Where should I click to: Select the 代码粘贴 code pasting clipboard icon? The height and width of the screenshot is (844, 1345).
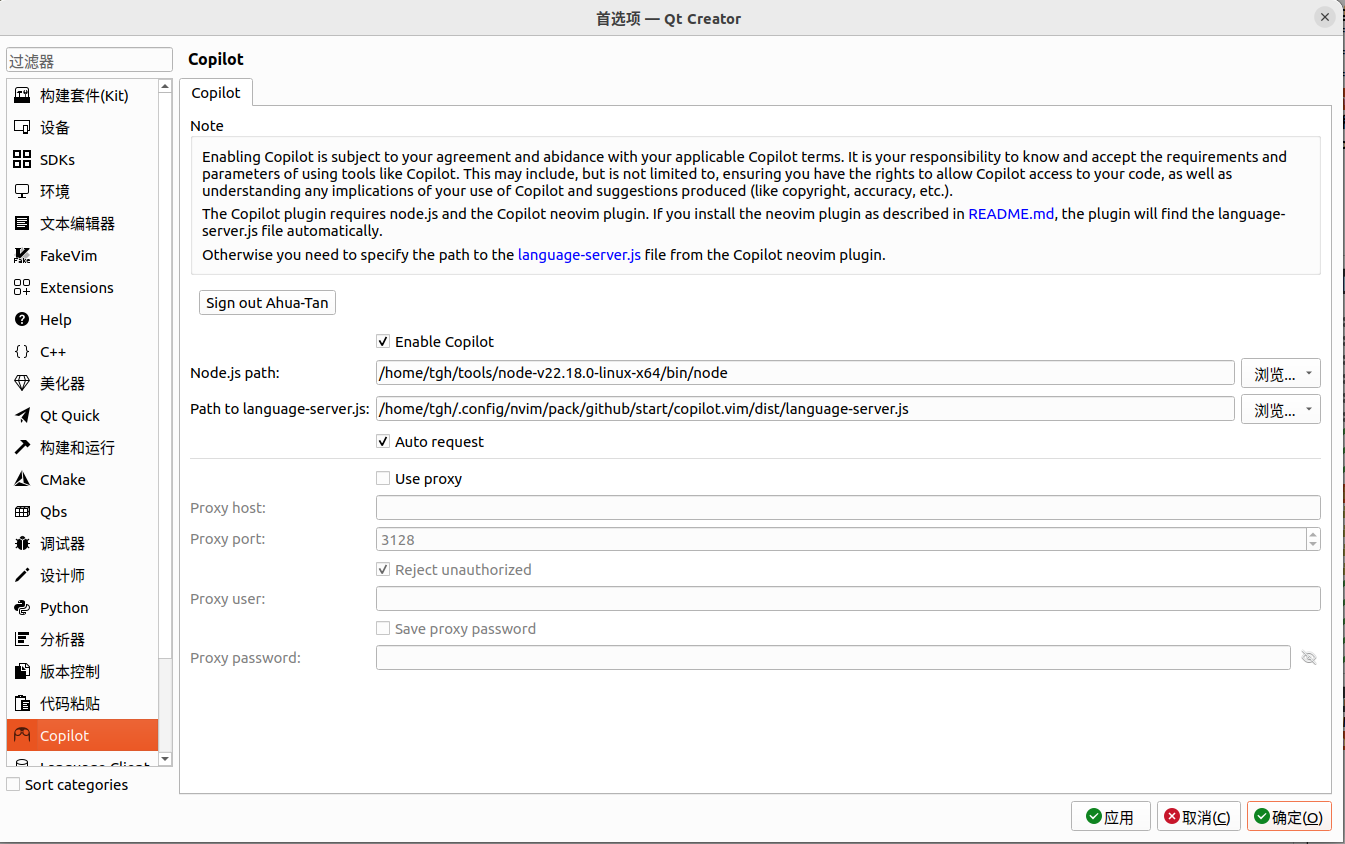point(22,704)
